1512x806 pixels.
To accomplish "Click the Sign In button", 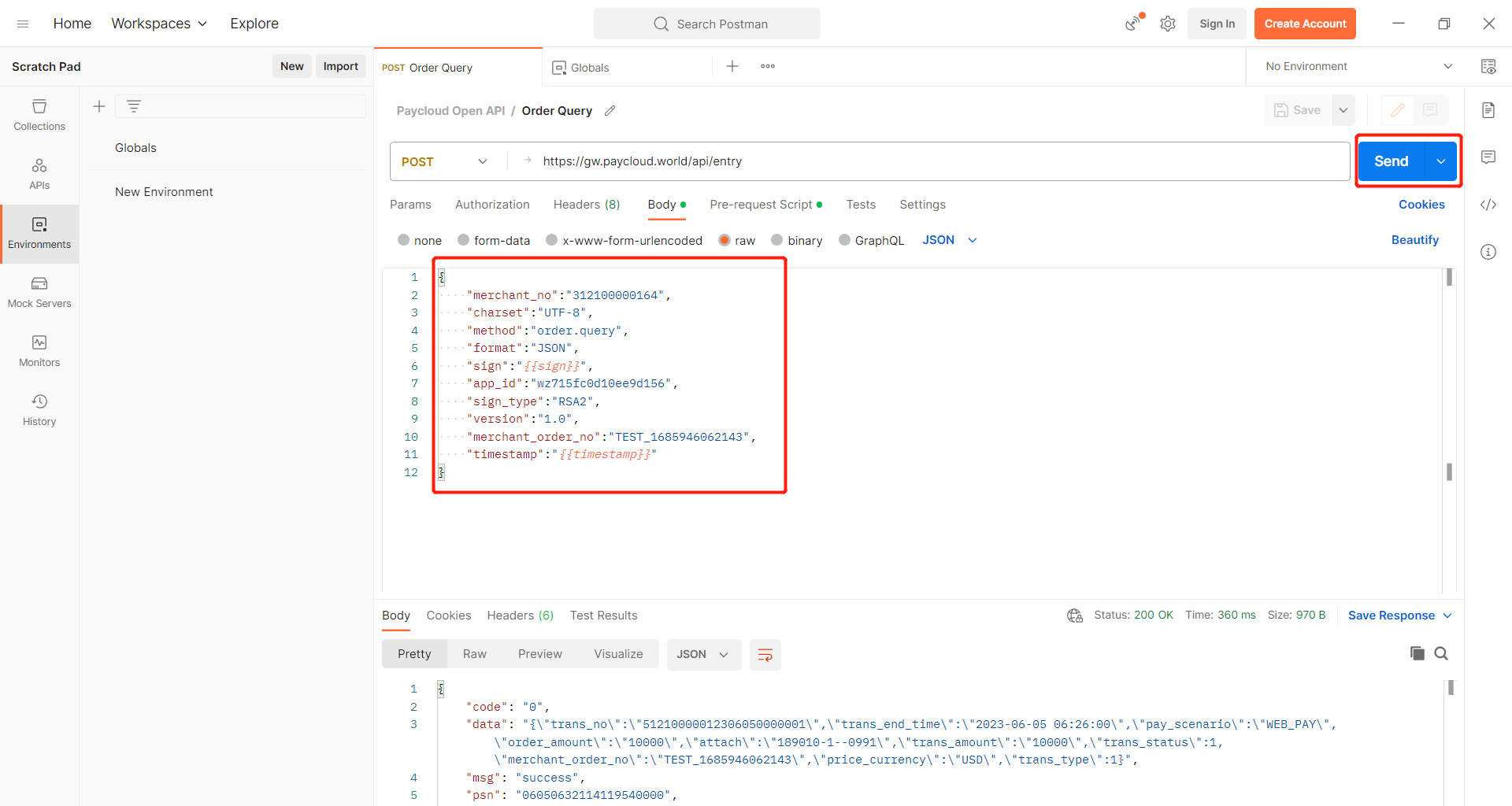I will point(1217,24).
